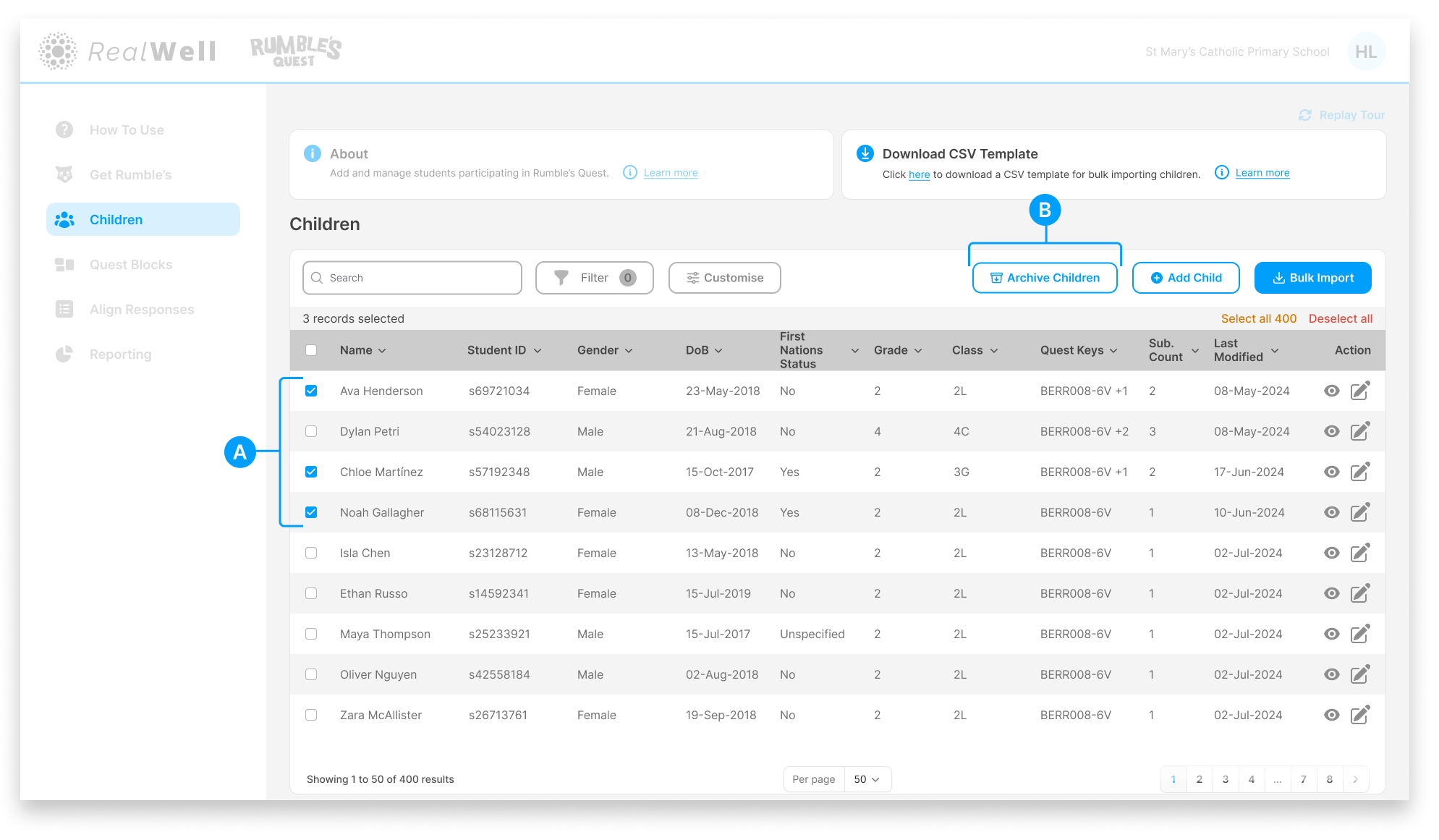The width and height of the screenshot is (1439, 840).
Task: Click the Search input field
Action: click(412, 278)
